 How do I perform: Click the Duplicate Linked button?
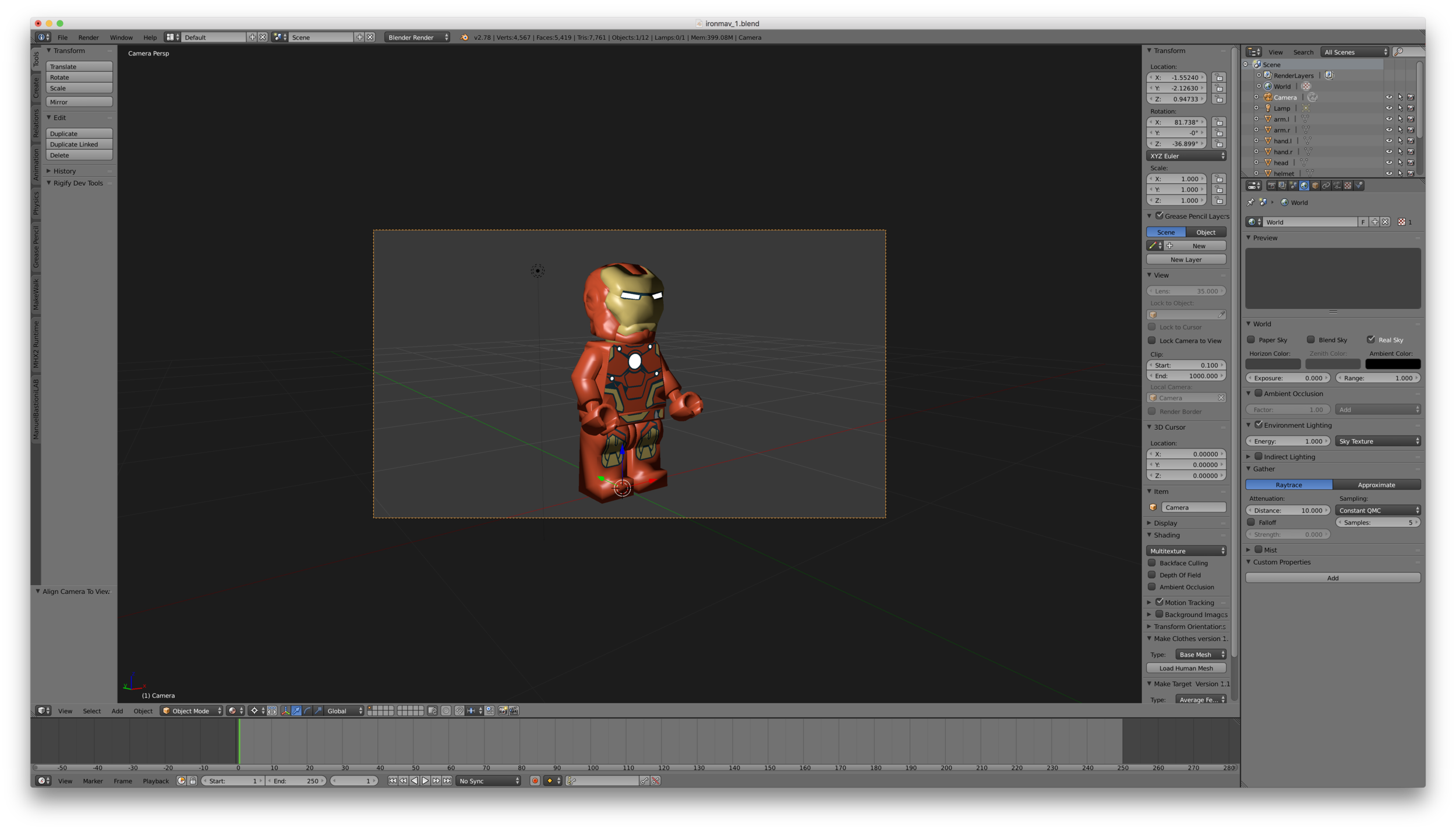(x=79, y=144)
